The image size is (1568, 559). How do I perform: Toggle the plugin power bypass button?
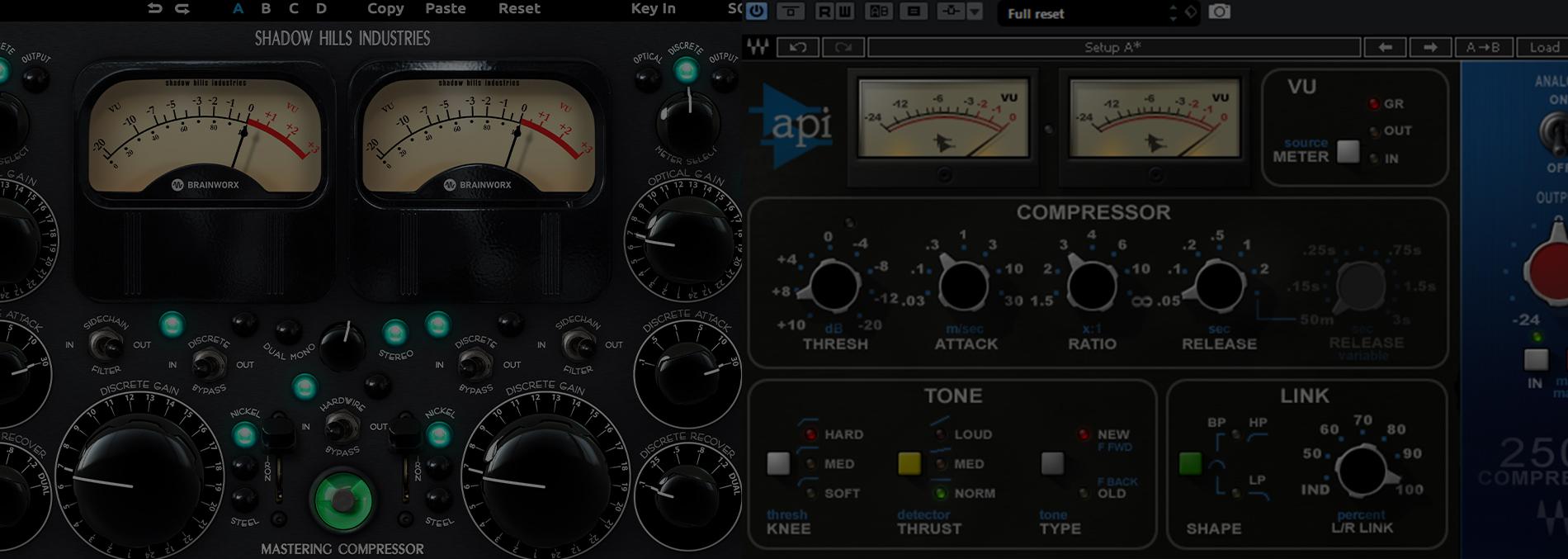(756, 12)
